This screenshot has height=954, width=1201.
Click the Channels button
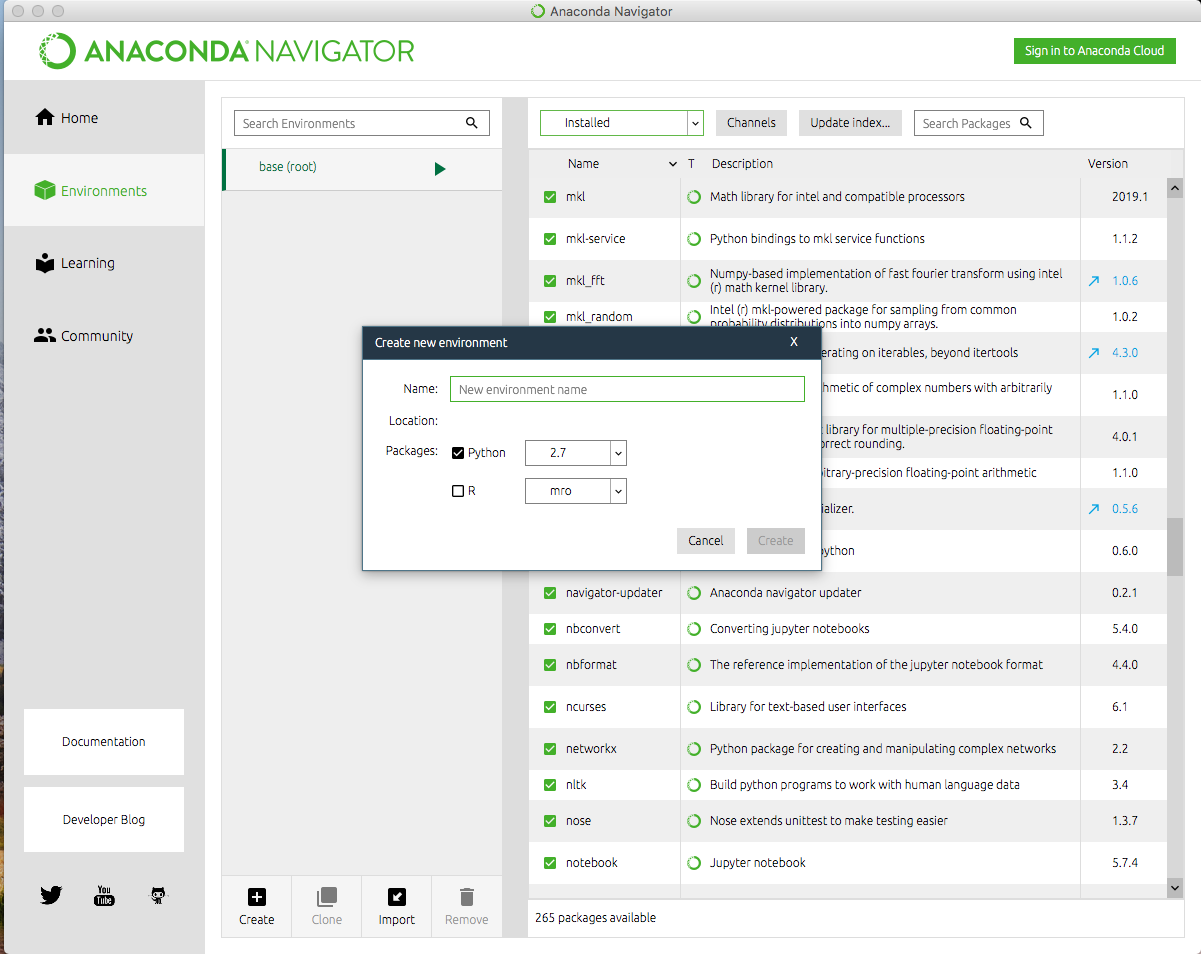coord(752,123)
